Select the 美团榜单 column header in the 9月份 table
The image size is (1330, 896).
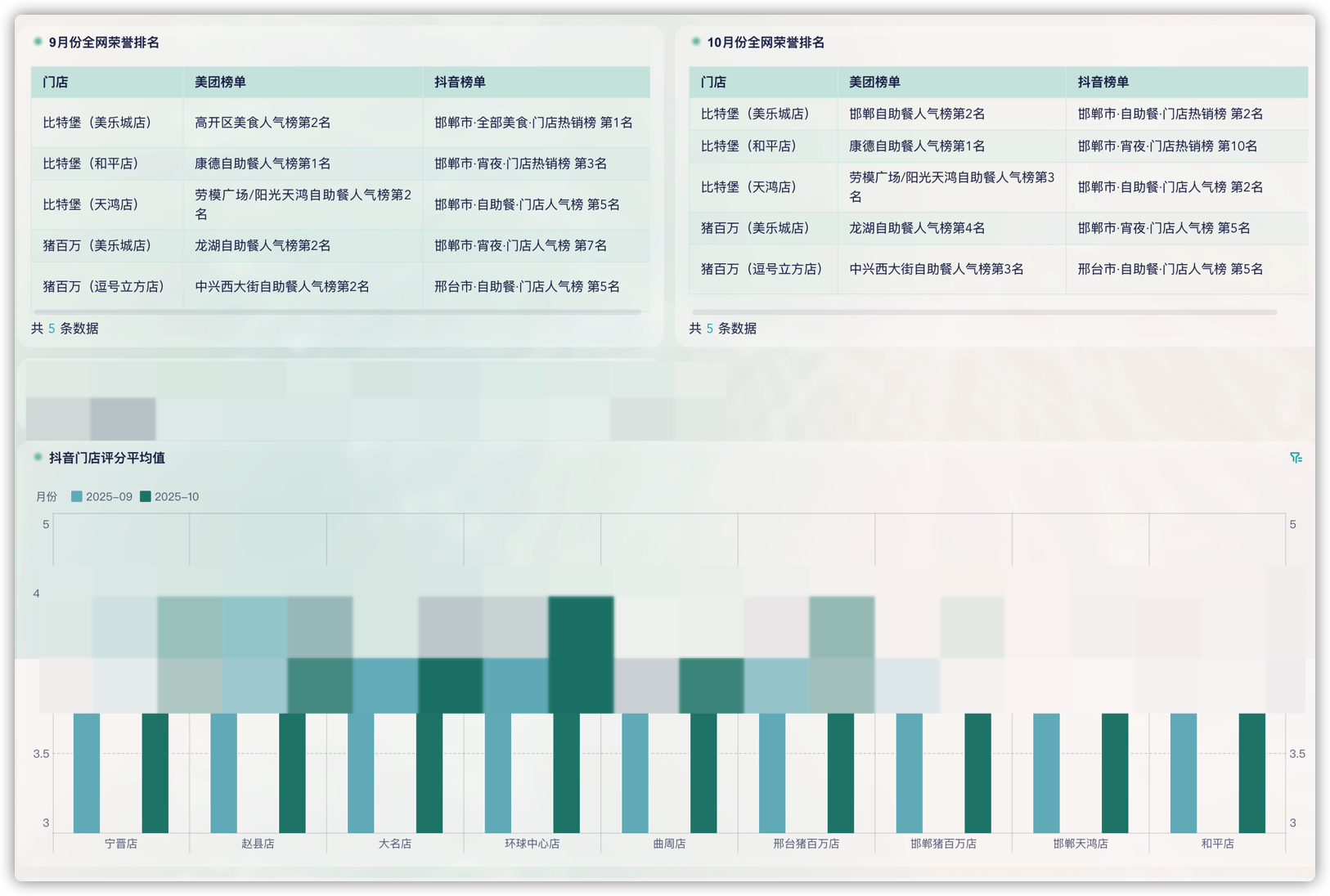point(303,82)
